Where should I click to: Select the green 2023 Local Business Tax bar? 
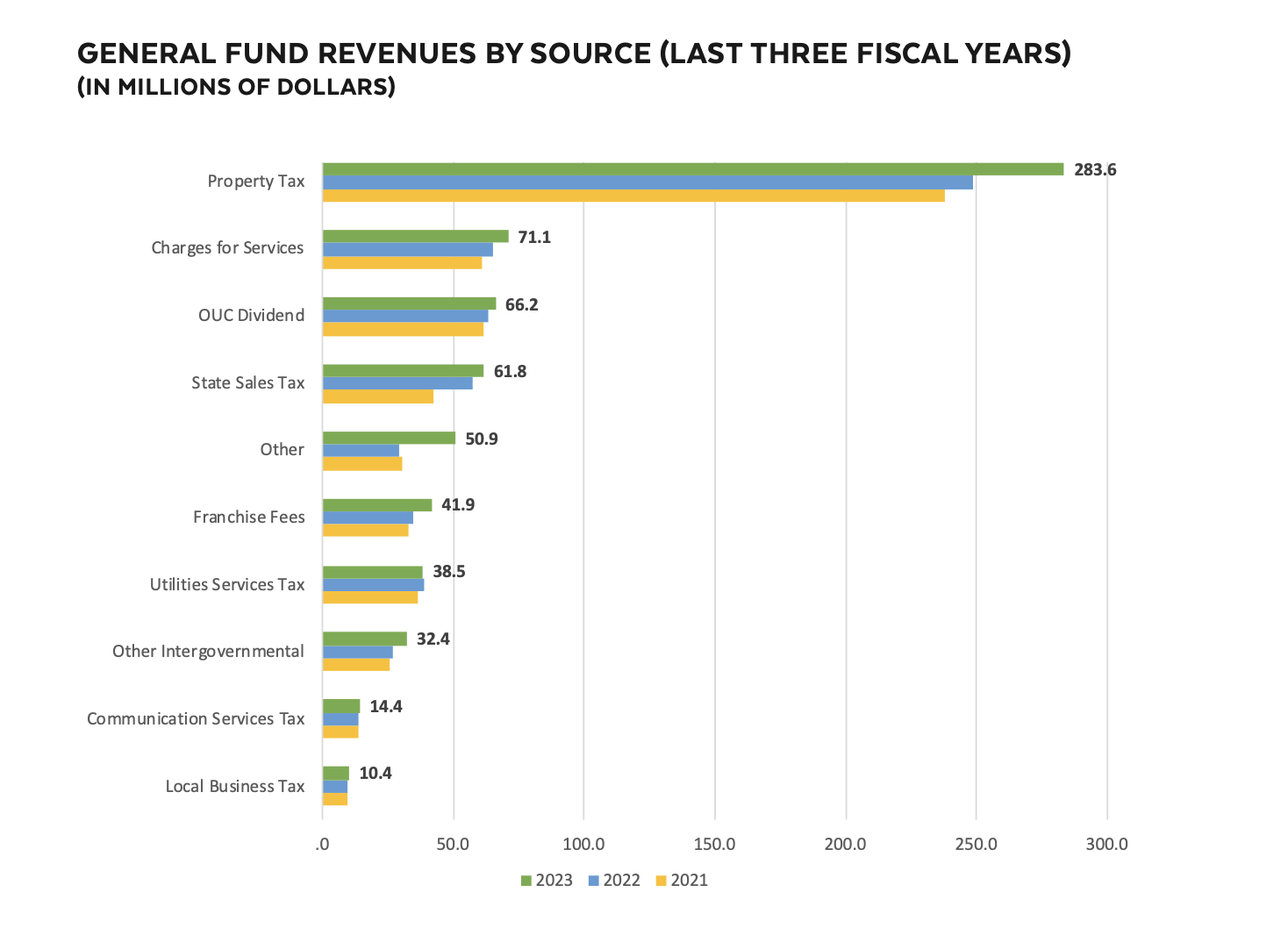(x=336, y=774)
